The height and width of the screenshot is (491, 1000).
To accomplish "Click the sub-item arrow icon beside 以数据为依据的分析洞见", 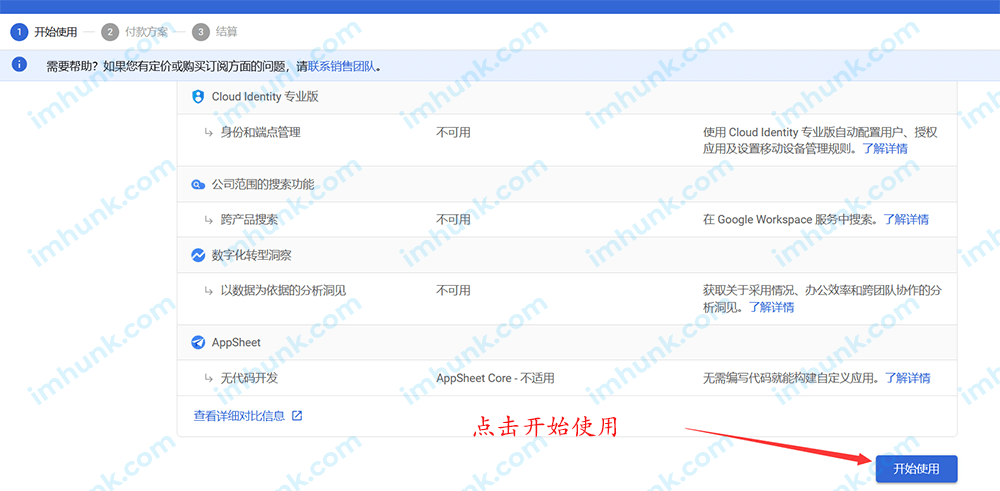I will click(209, 290).
